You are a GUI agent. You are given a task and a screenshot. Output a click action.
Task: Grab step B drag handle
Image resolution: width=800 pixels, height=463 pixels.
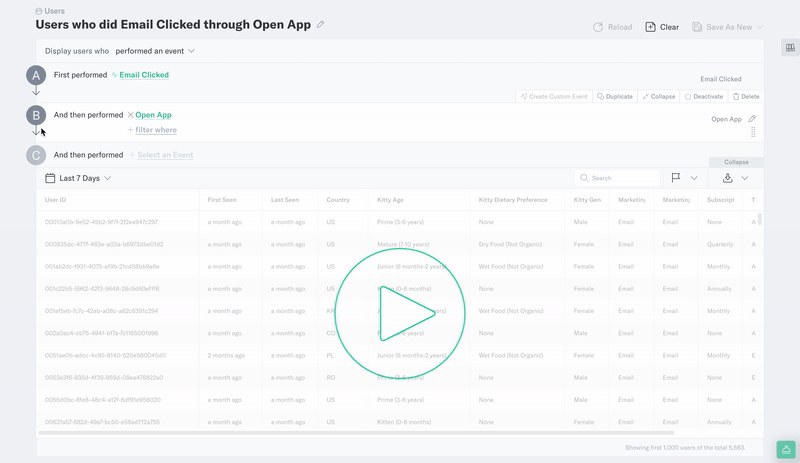coord(753,132)
